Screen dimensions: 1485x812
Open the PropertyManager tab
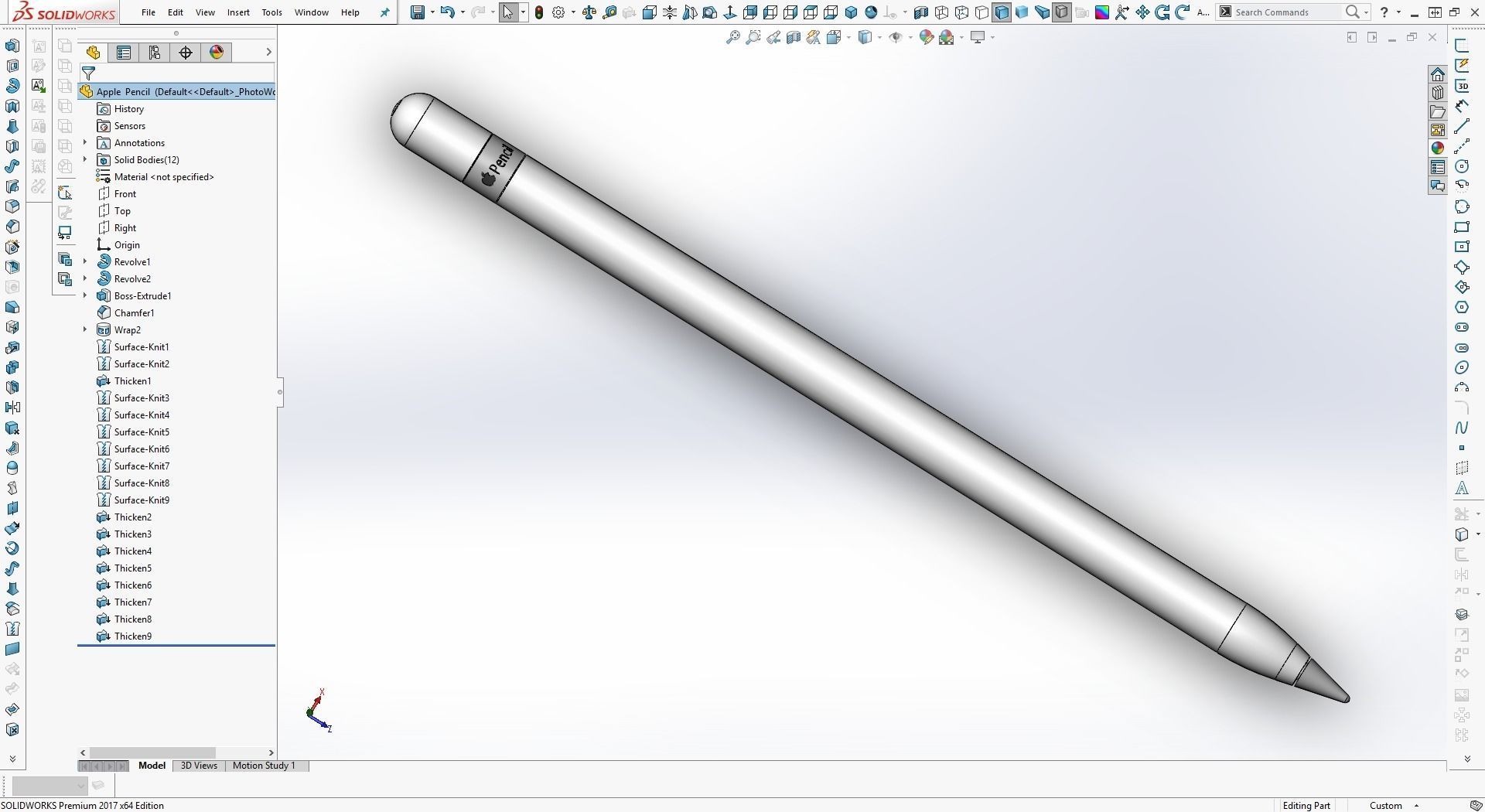click(124, 52)
